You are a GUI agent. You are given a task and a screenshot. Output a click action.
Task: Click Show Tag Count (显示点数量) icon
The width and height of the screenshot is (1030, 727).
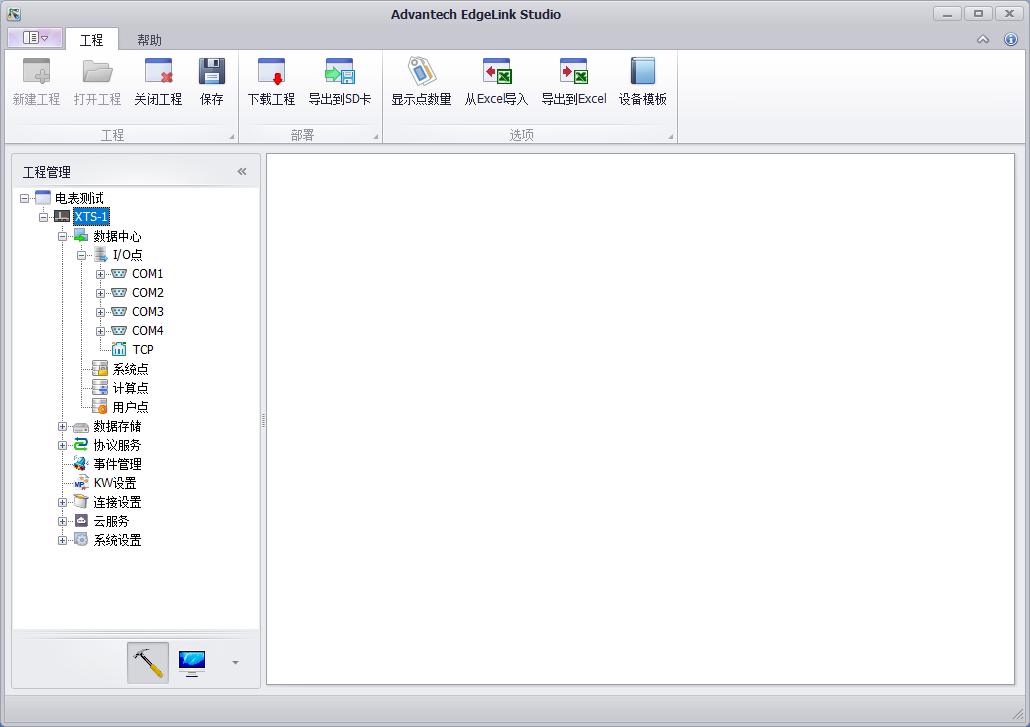(421, 73)
